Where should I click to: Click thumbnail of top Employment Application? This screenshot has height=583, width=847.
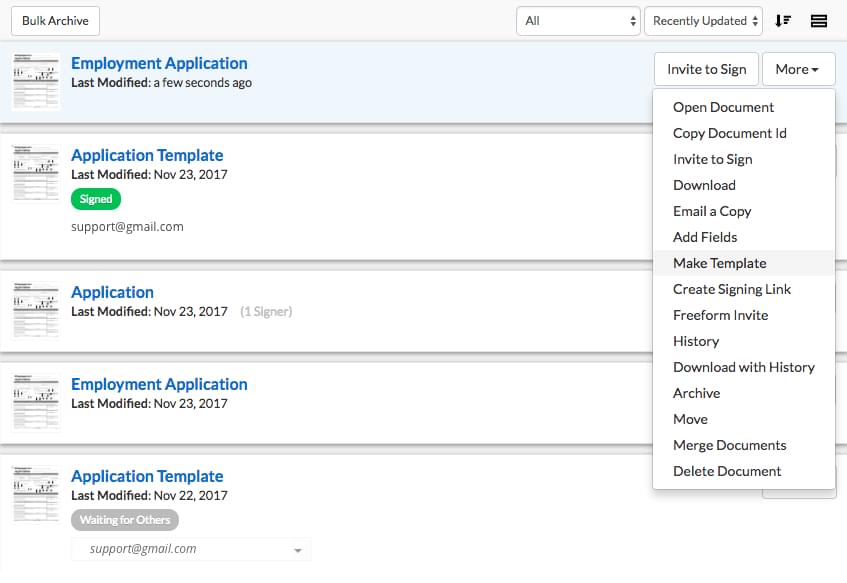point(36,81)
